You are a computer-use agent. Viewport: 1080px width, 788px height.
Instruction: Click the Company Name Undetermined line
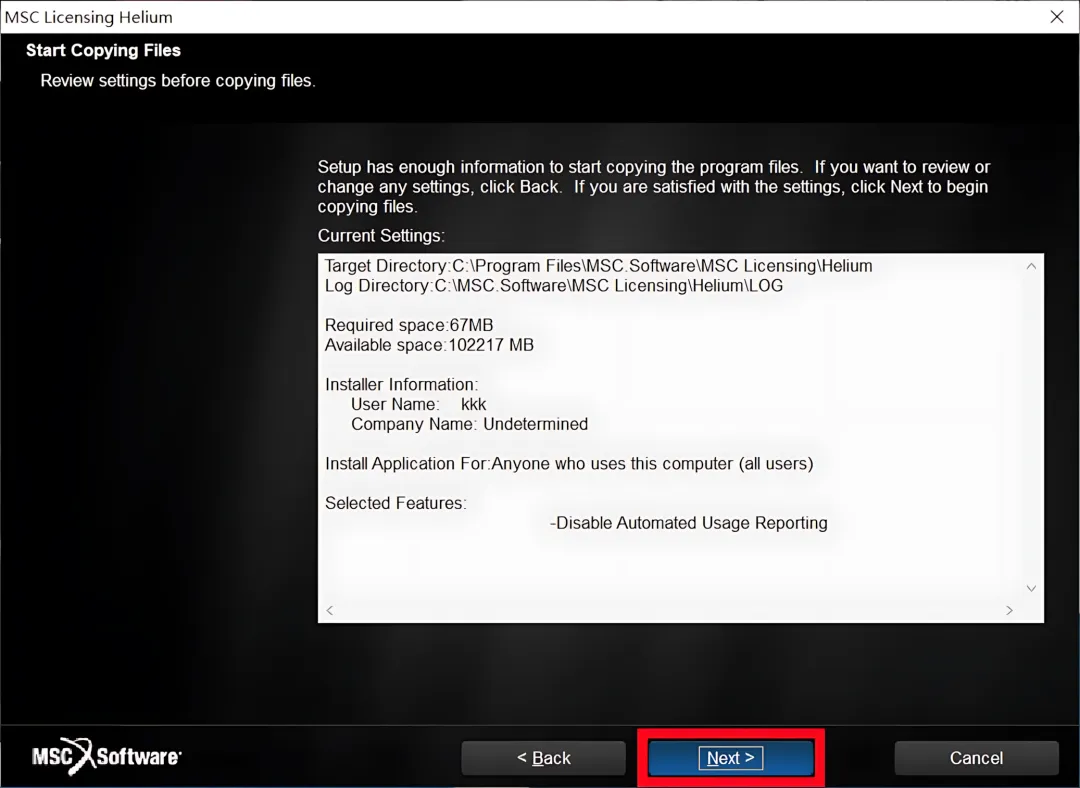pyautogui.click(x=470, y=424)
